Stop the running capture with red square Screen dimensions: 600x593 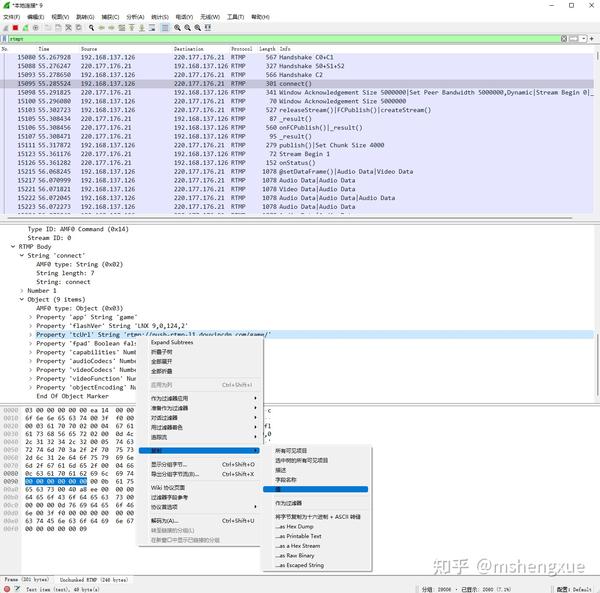click(x=15, y=28)
